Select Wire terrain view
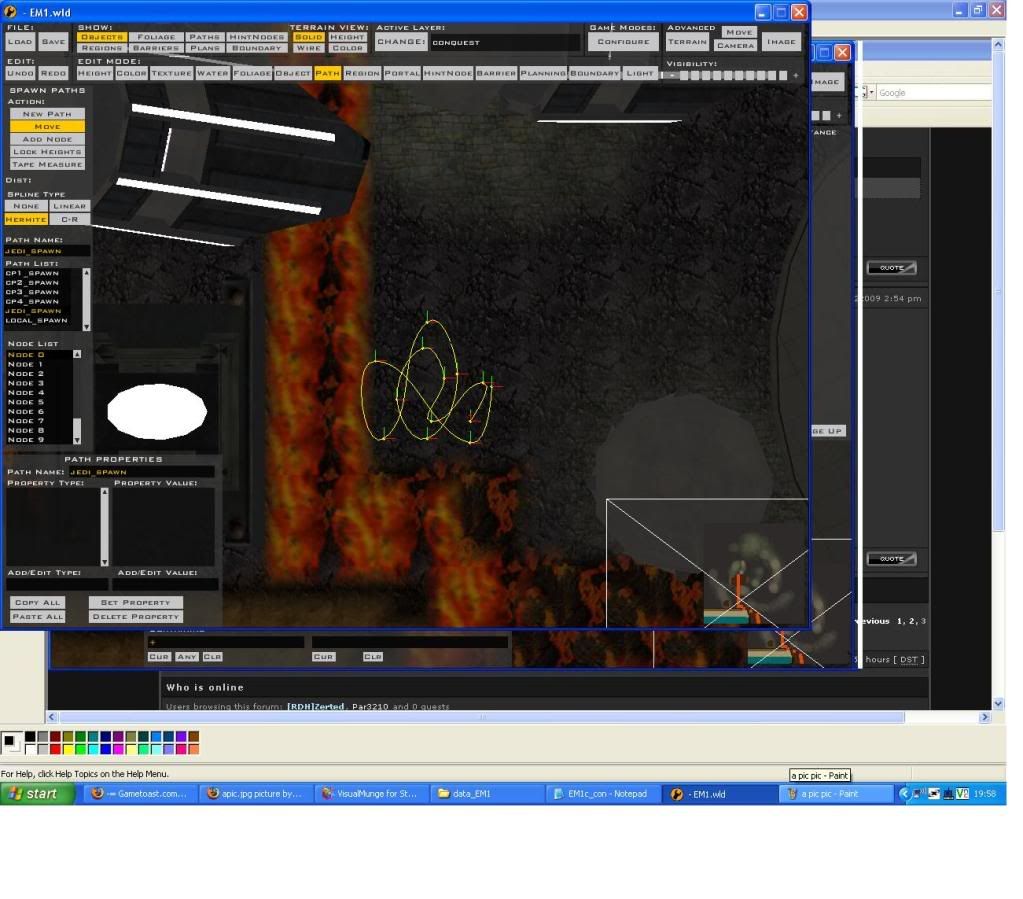 pos(309,48)
